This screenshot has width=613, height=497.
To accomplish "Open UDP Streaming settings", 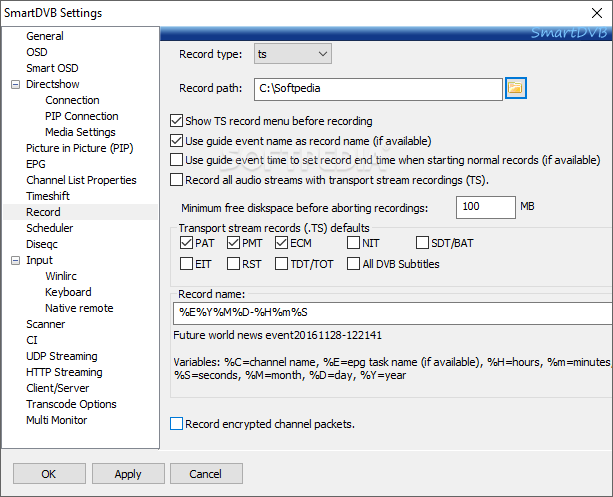I will pos(61,356).
